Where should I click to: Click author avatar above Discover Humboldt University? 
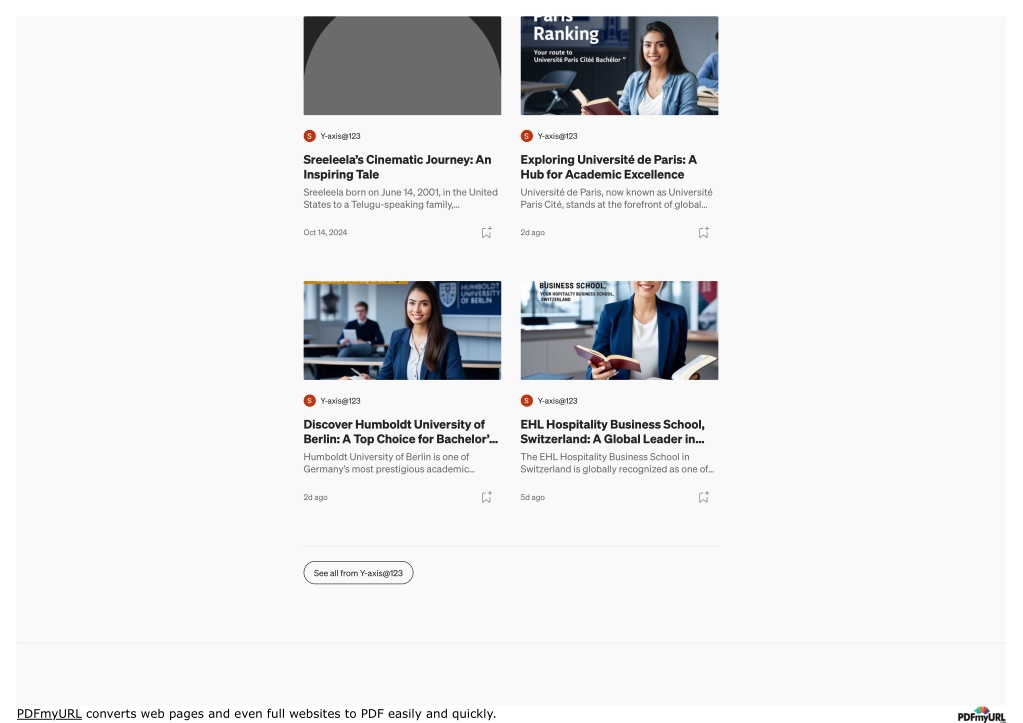pos(310,401)
